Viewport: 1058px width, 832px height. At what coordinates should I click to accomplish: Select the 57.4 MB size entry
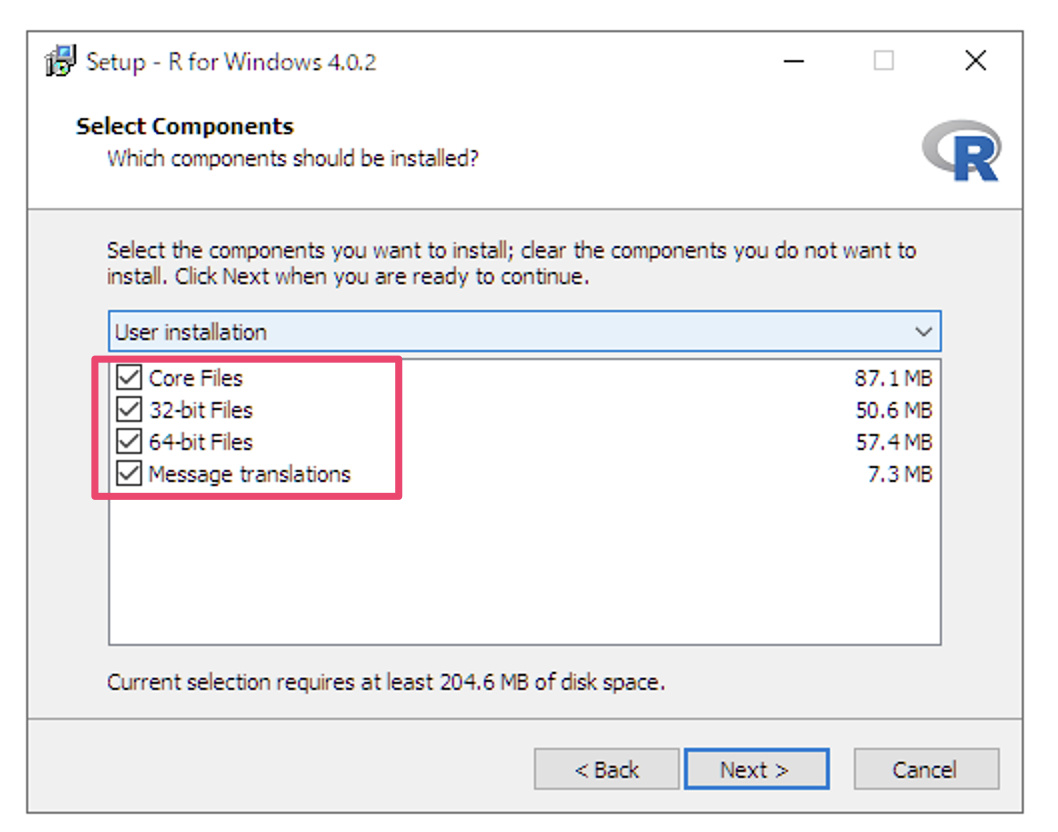pos(892,442)
